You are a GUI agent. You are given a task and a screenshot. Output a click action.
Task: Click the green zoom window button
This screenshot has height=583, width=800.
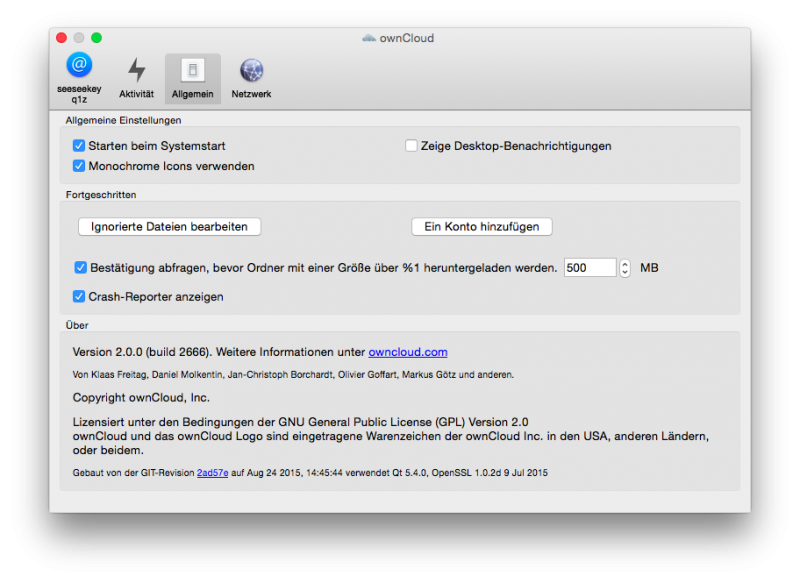97,38
